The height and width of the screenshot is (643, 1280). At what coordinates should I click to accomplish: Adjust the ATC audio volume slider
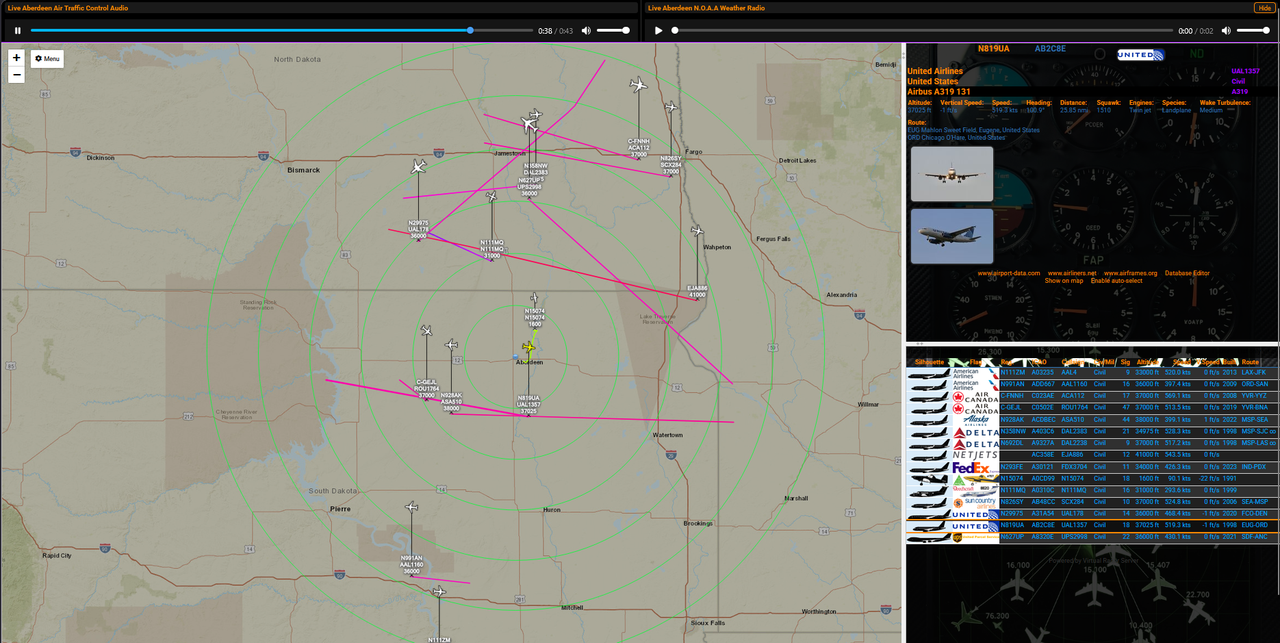[x=613, y=30]
